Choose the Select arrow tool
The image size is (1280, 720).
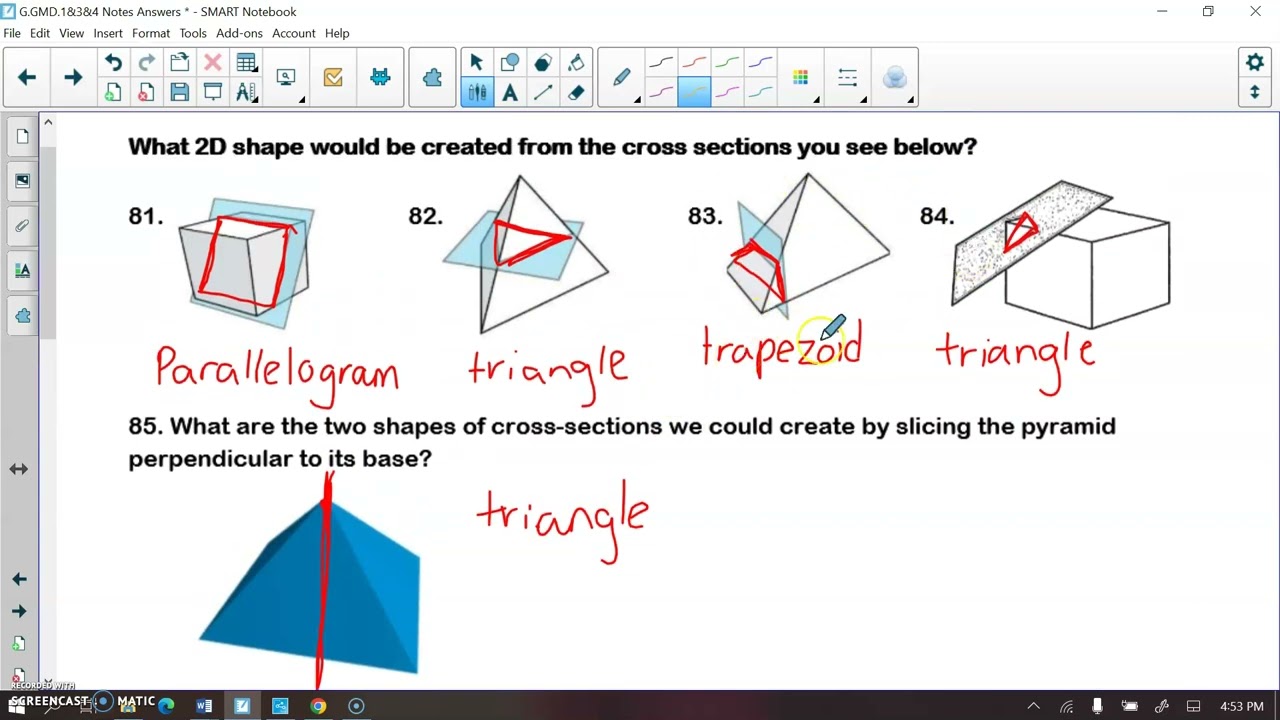477,63
